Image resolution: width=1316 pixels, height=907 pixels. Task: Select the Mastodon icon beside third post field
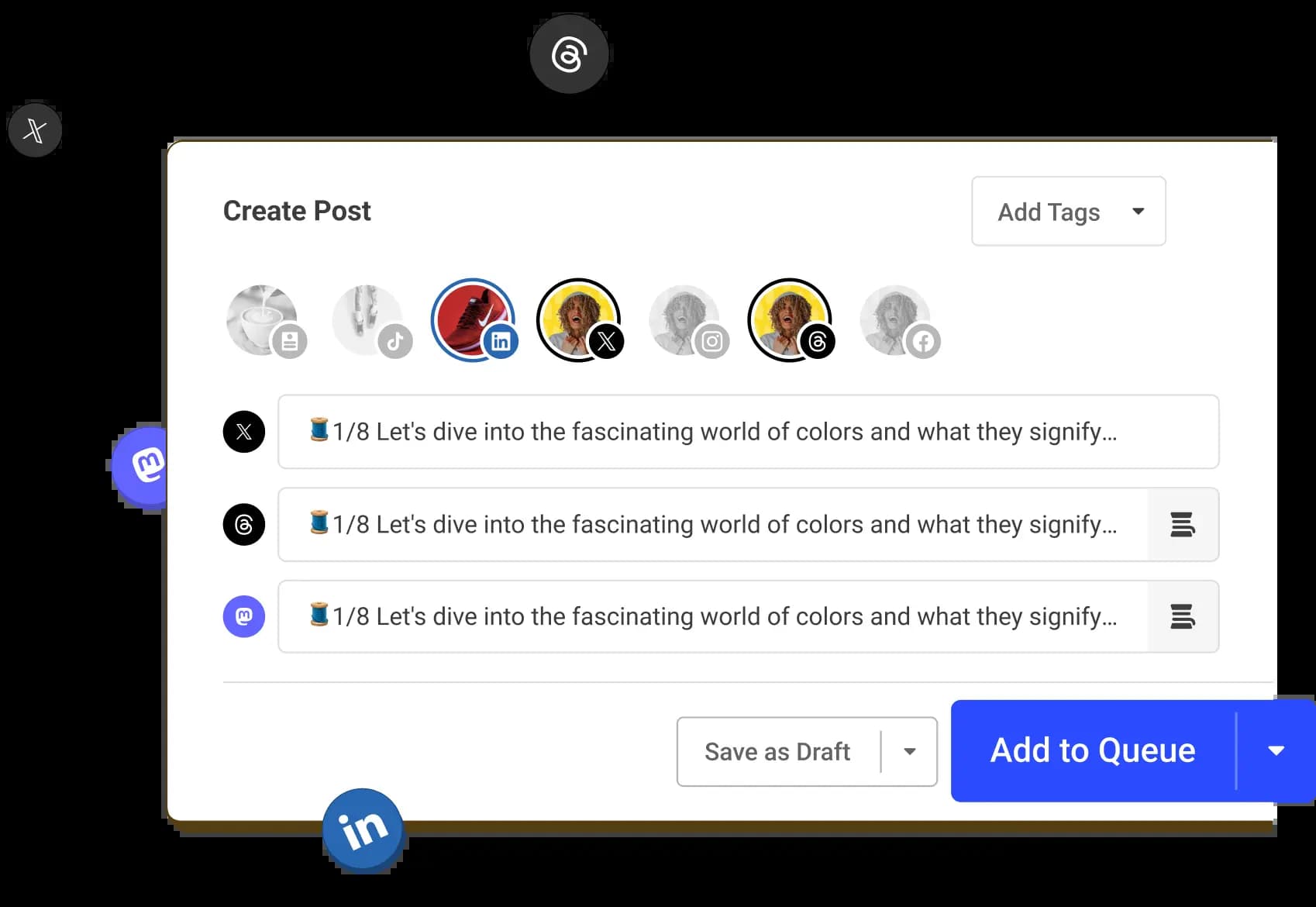point(244,616)
